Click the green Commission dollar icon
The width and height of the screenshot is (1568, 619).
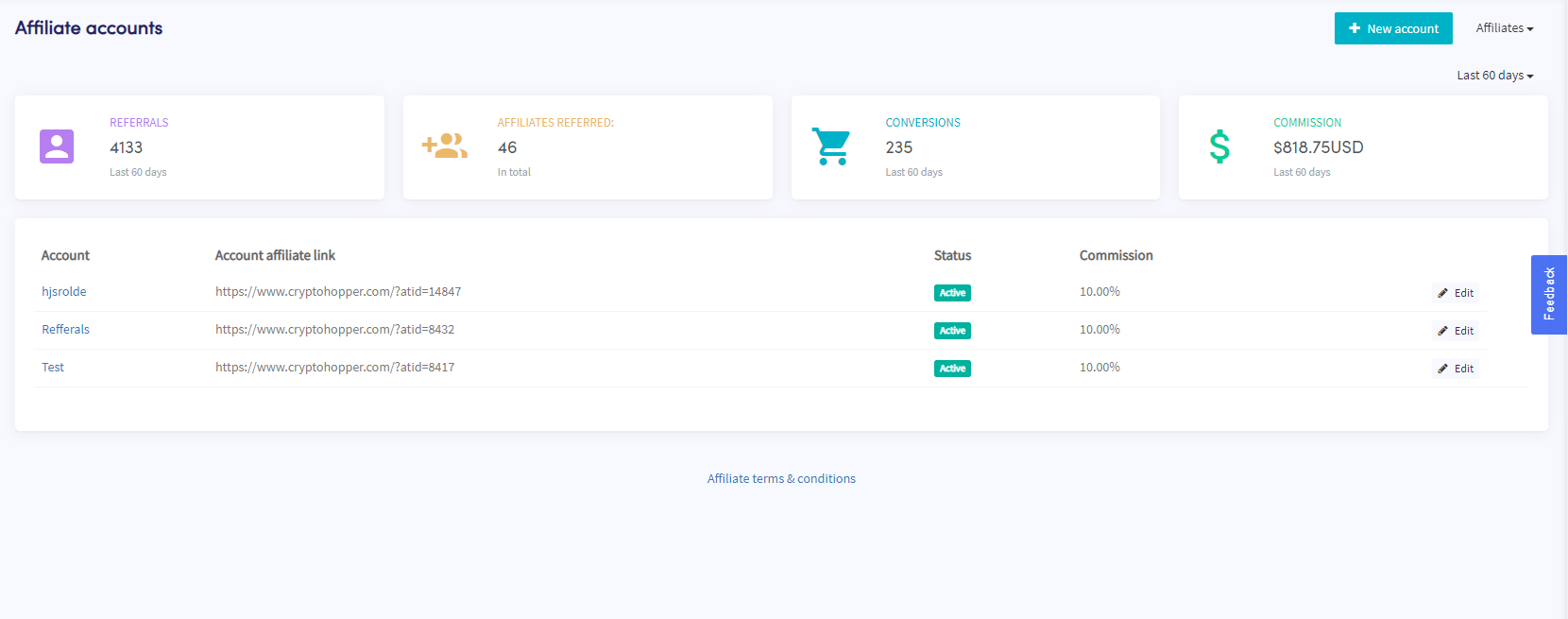1219,146
